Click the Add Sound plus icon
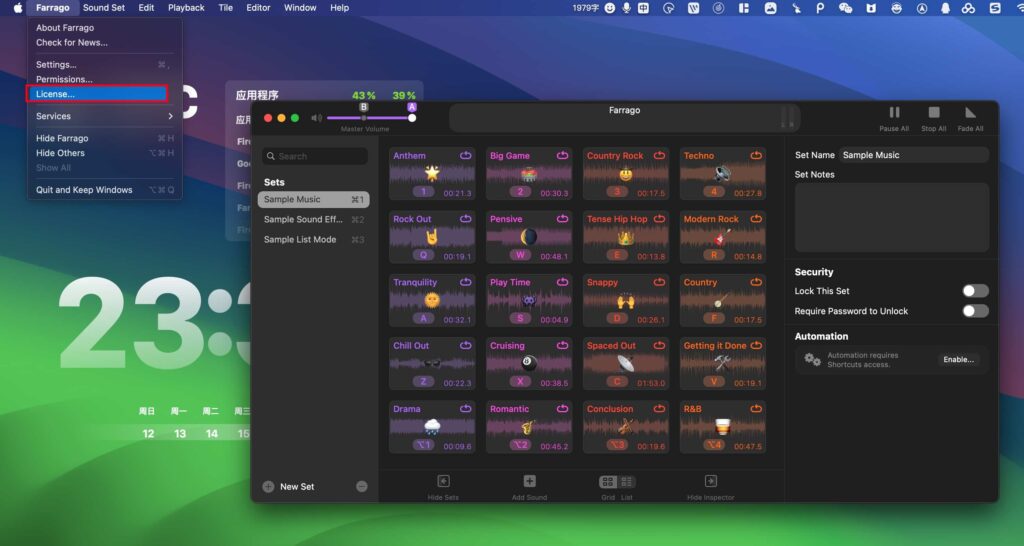 point(530,481)
